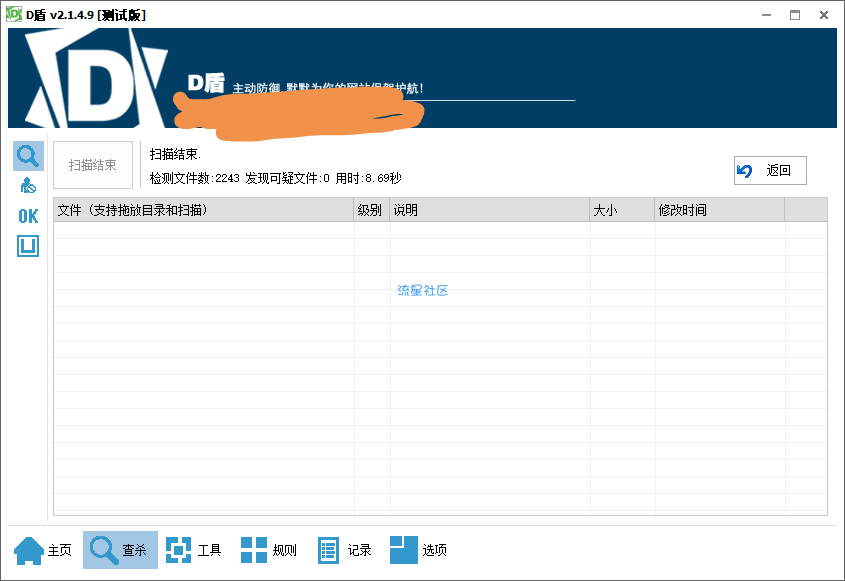The width and height of the screenshot is (845, 581).
Task: Open the 工具 tools tab
Action: tap(193, 550)
